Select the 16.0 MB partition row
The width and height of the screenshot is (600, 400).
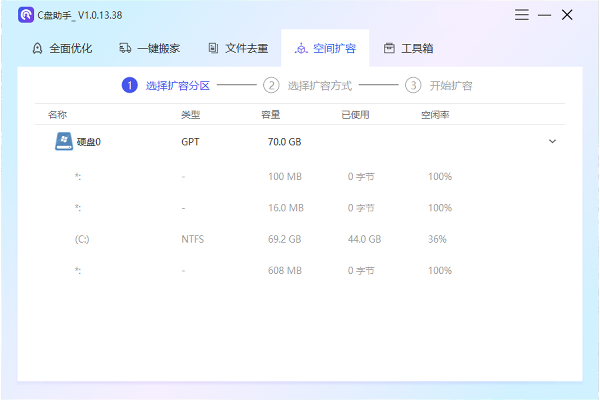[300, 208]
